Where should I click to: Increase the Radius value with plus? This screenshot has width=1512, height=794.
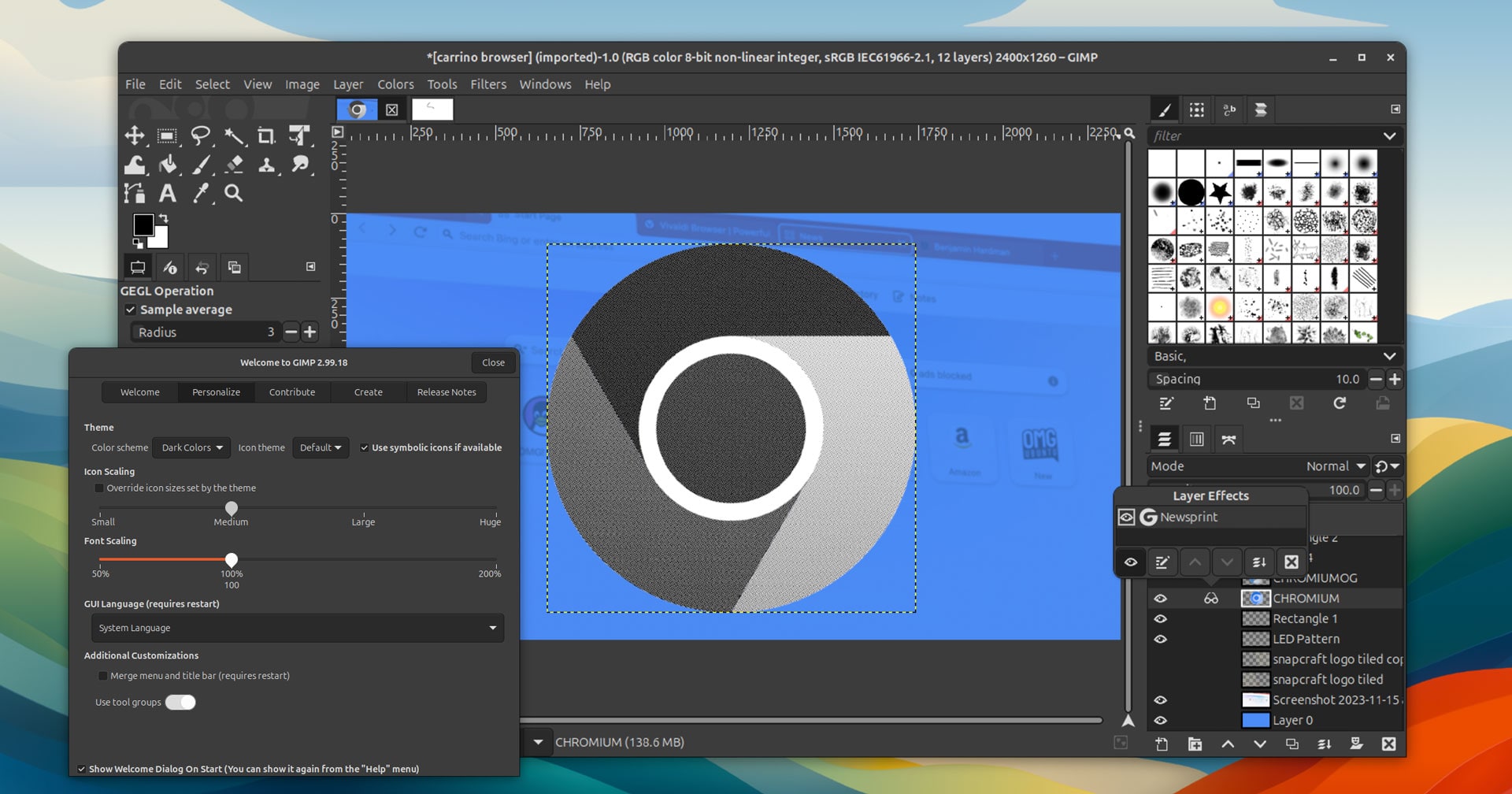[x=310, y=332]
